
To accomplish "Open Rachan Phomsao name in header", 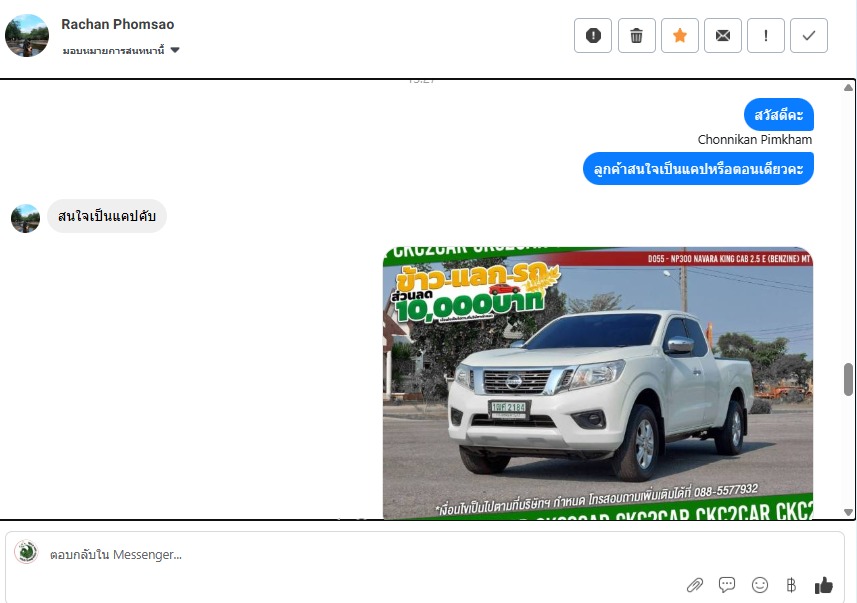I will (118, 24).
